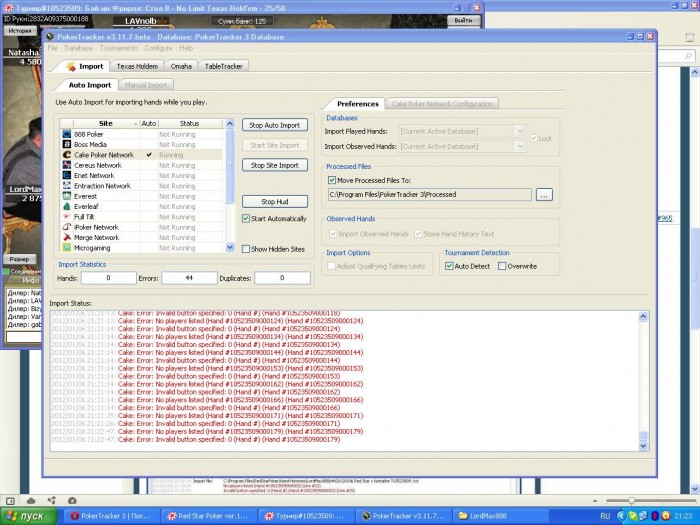Click the cloud icon in bottom status bar
This screenshot has width=700, height=525.
click(x=31, y=500)
